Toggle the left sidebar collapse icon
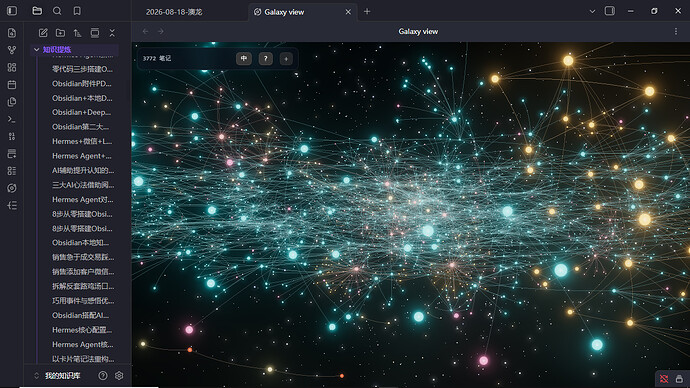 pos(12,11)
